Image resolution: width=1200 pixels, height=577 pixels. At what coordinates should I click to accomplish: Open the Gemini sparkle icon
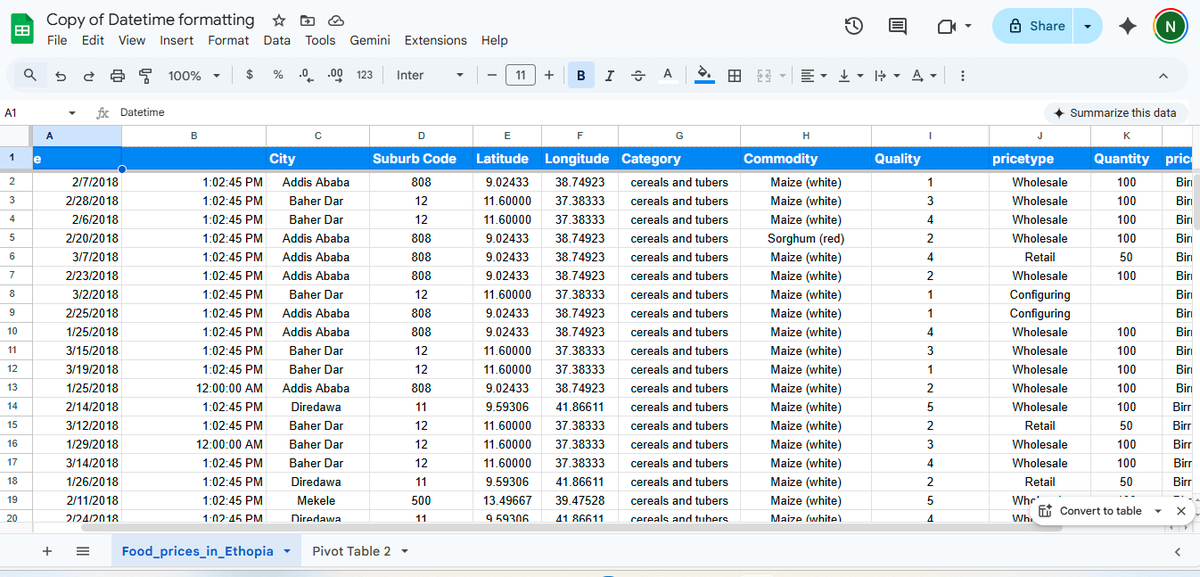click(1128, 27)
